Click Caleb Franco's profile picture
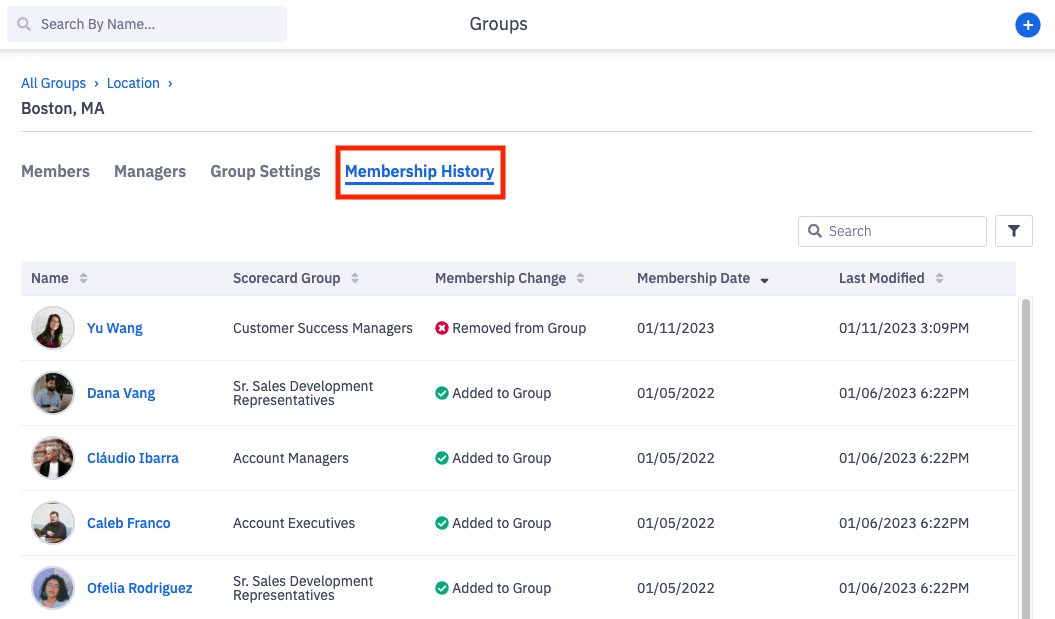1055x619 pixels. coord(53,523)
